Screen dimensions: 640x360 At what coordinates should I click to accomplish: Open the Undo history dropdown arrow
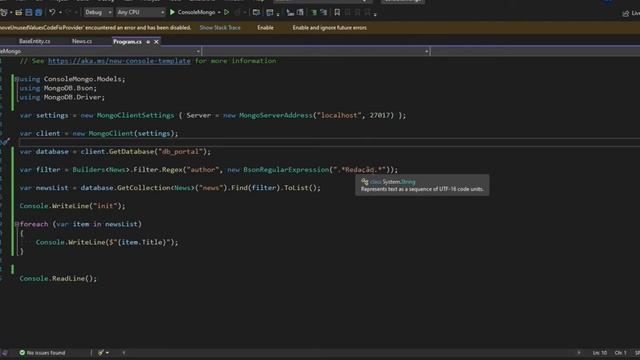(60, 13)
